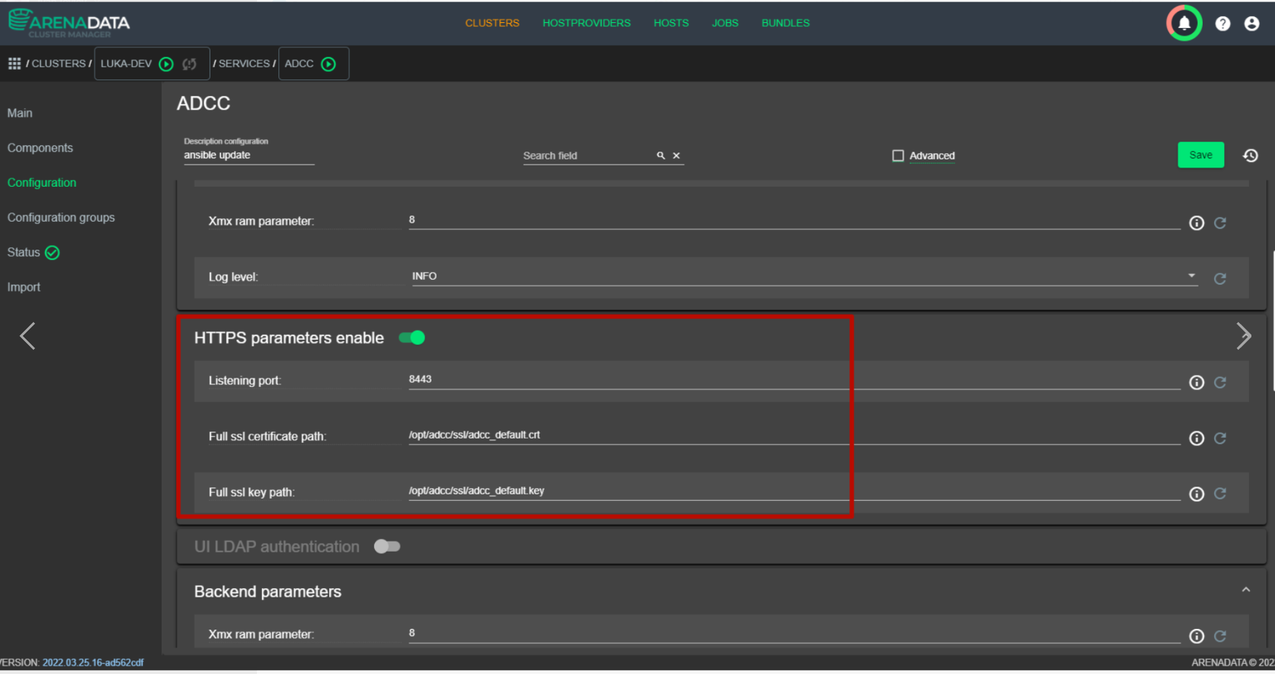Open the apps grid icon in breadcrumb
Viewport: 1275px width, 674px height.
14,63
